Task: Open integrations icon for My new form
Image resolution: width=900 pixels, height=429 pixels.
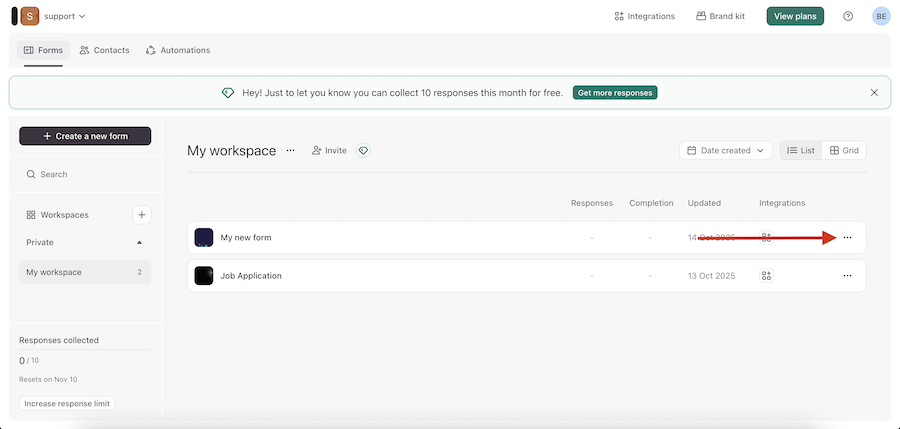Action: click(x=767, y=238)
